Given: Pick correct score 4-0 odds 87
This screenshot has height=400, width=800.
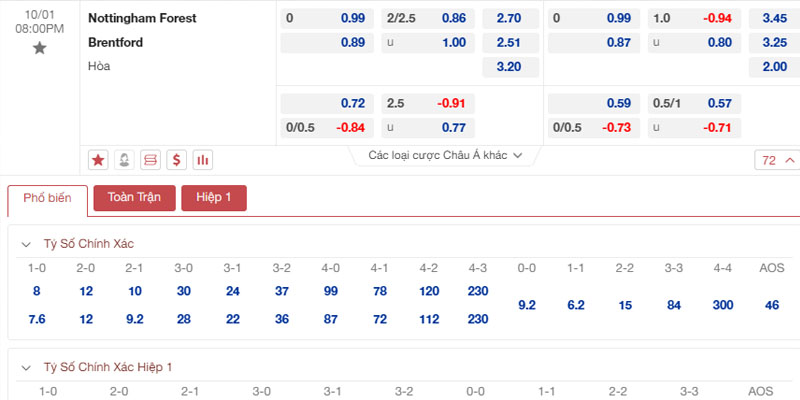Looking at the screenshot, I should 331,319.
